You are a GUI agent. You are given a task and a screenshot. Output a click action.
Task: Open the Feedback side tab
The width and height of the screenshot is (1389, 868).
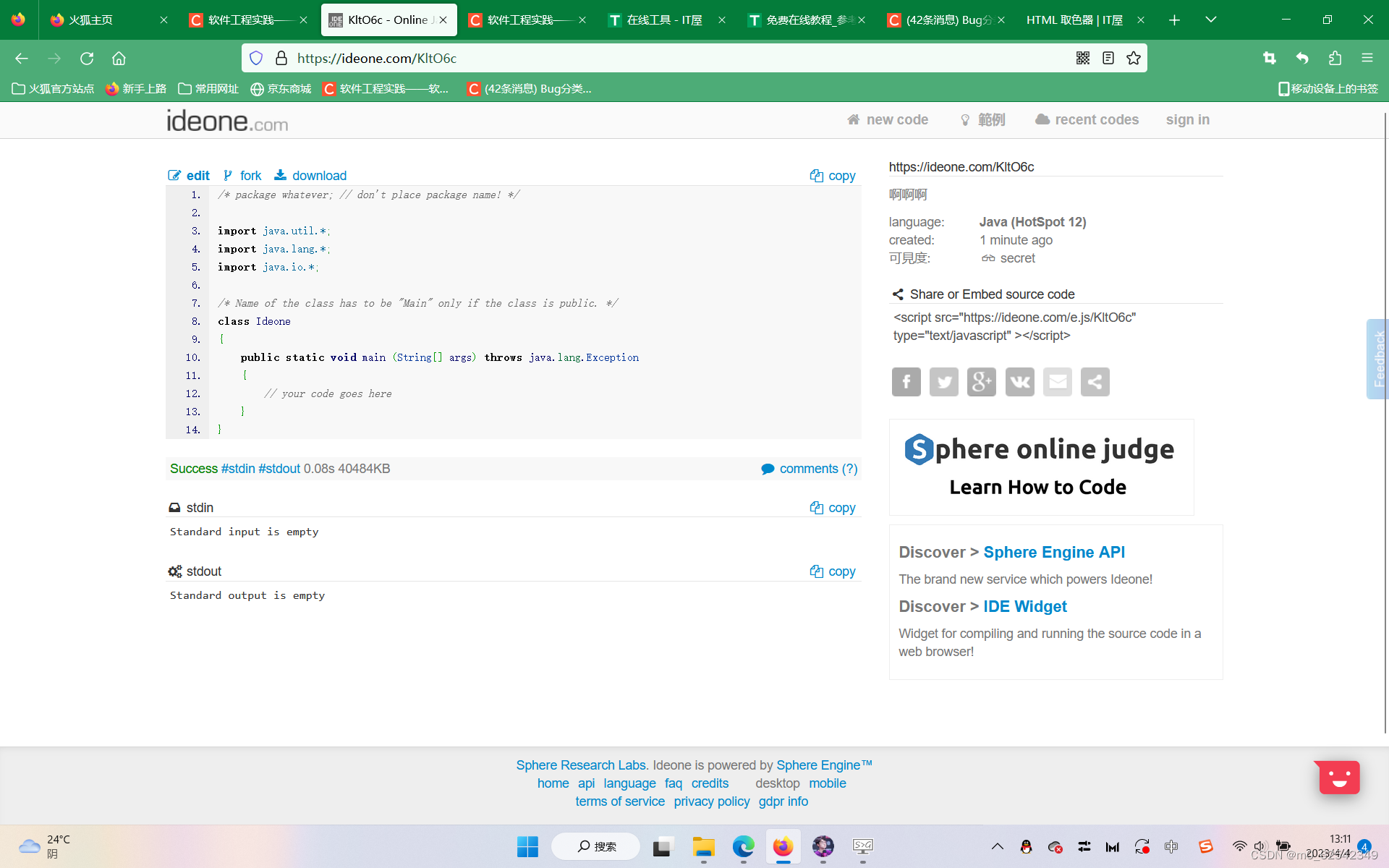tap(1377, 359)
